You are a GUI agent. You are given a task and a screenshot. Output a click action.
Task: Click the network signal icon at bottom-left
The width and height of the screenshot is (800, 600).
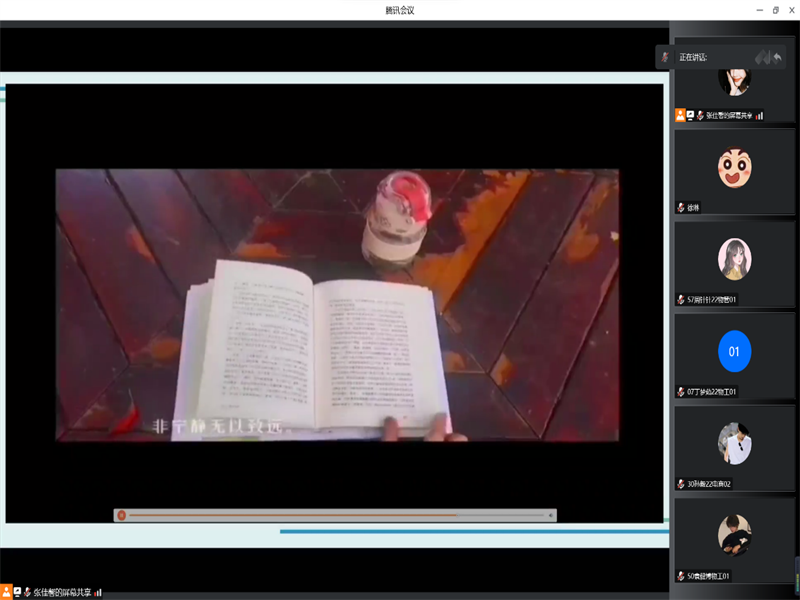click(x=98, y=592)
